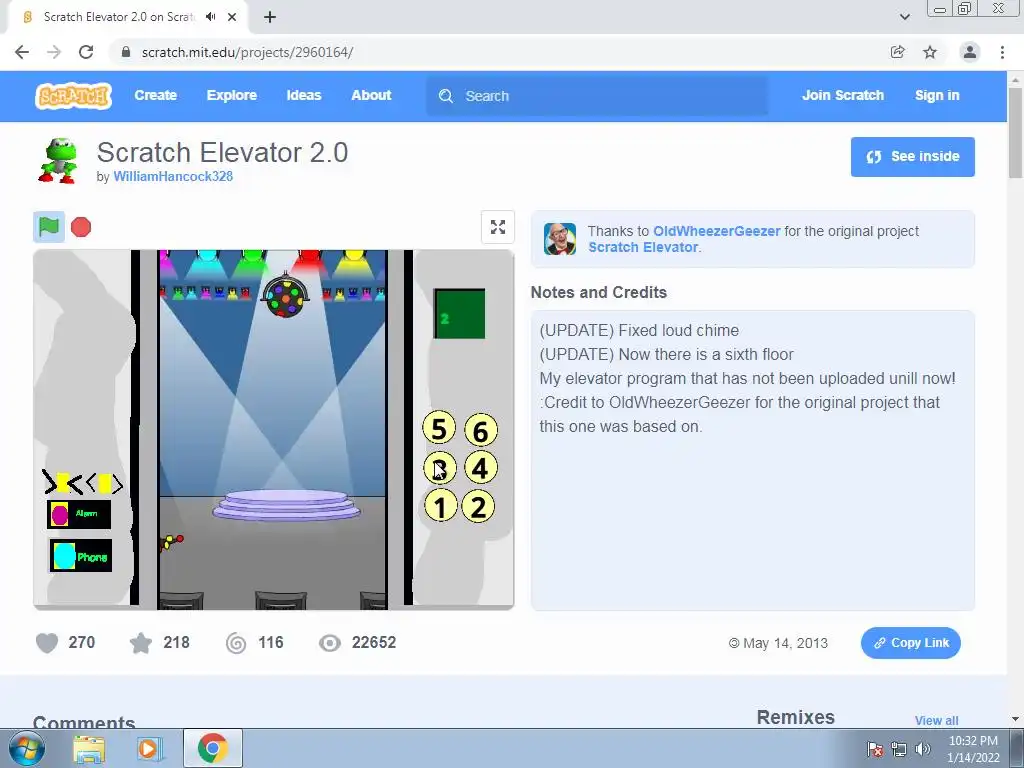Select elevator floor button 1
The image size is (1024, 768).
click(x=440, y=506)
